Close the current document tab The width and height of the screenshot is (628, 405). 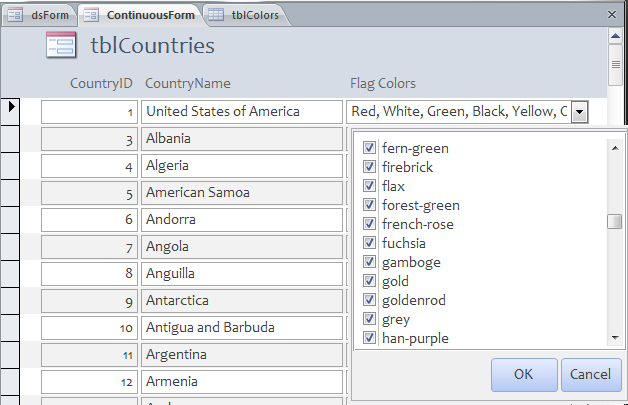(x=612, y=15)
